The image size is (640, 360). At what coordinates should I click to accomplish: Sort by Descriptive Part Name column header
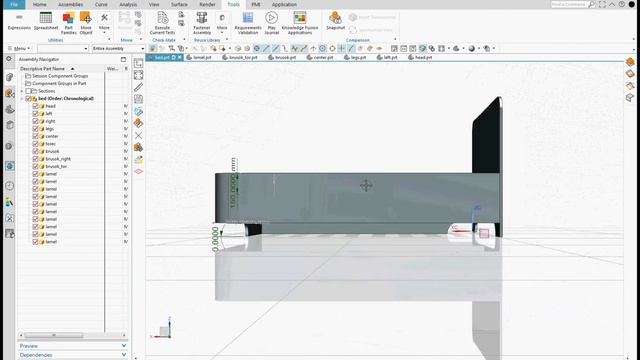(42, 69)
